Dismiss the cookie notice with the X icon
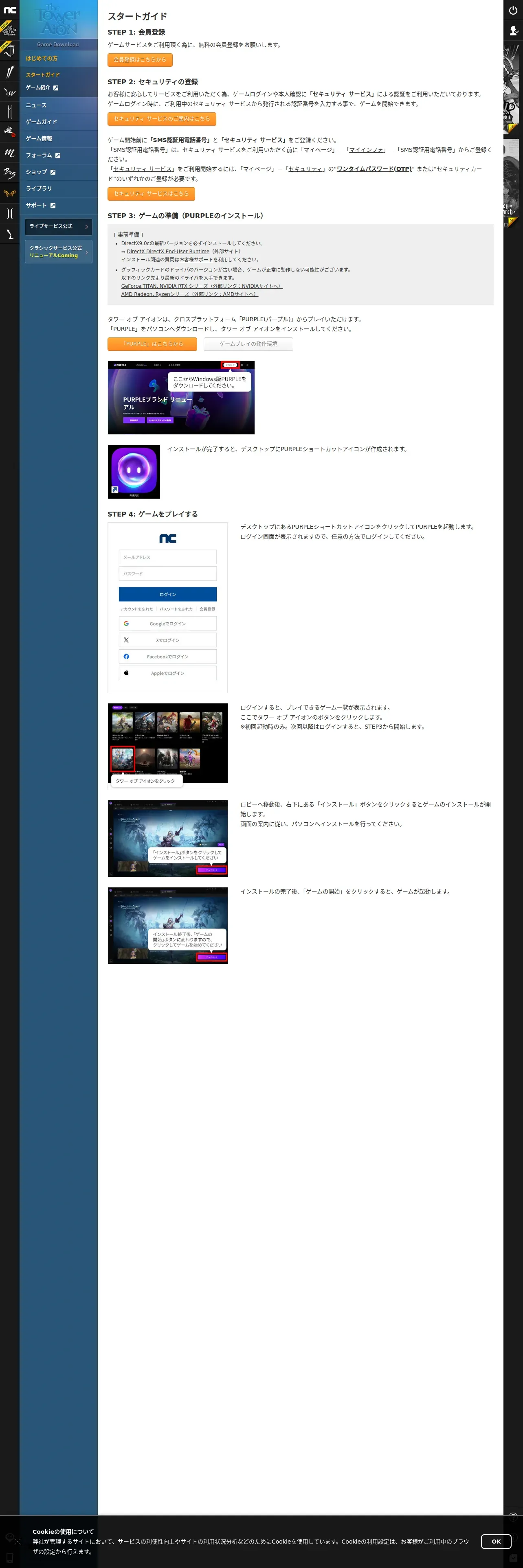 tap(18, 1541)
